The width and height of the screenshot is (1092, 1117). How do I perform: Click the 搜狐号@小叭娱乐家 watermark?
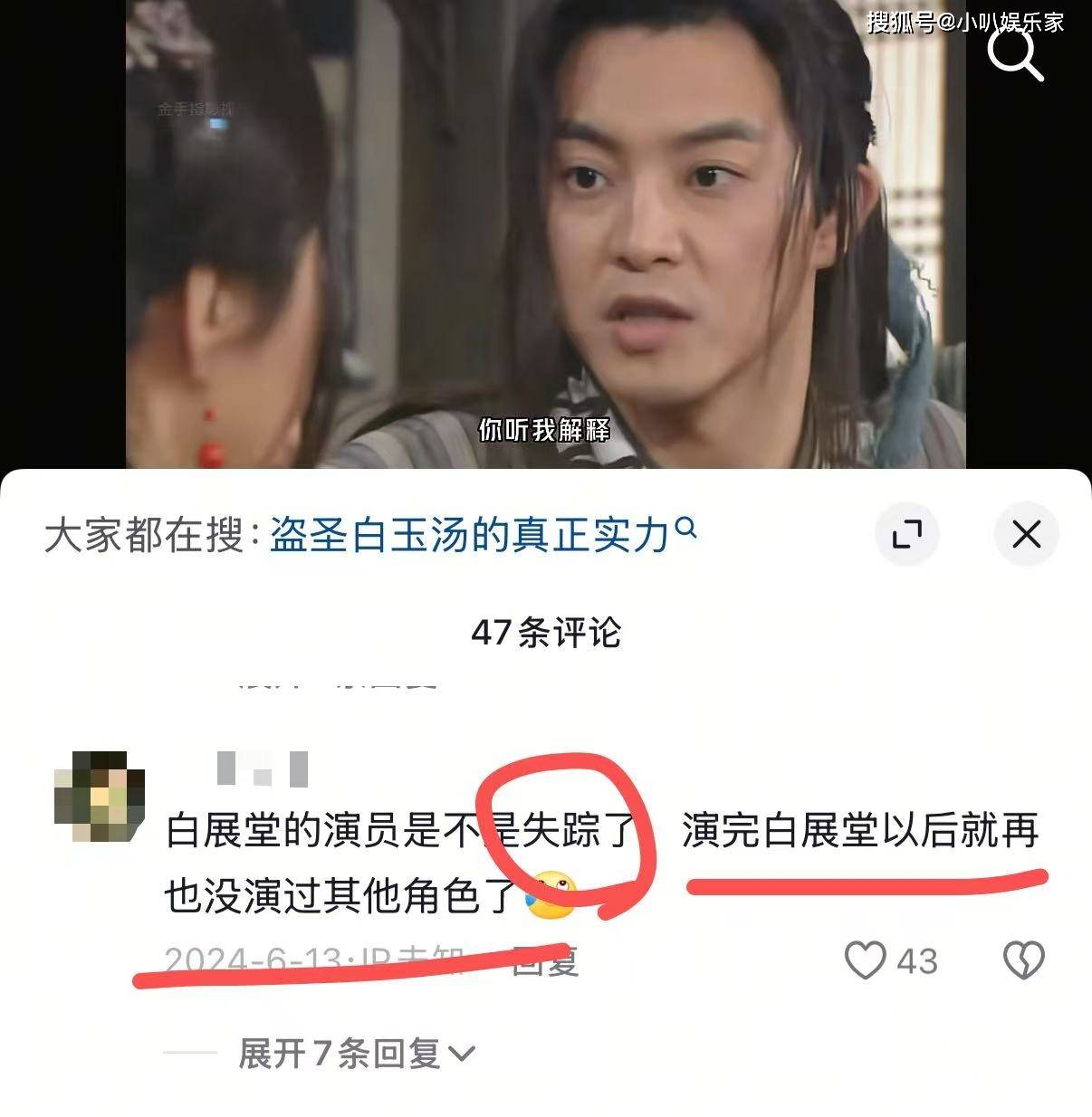(965, 22)
